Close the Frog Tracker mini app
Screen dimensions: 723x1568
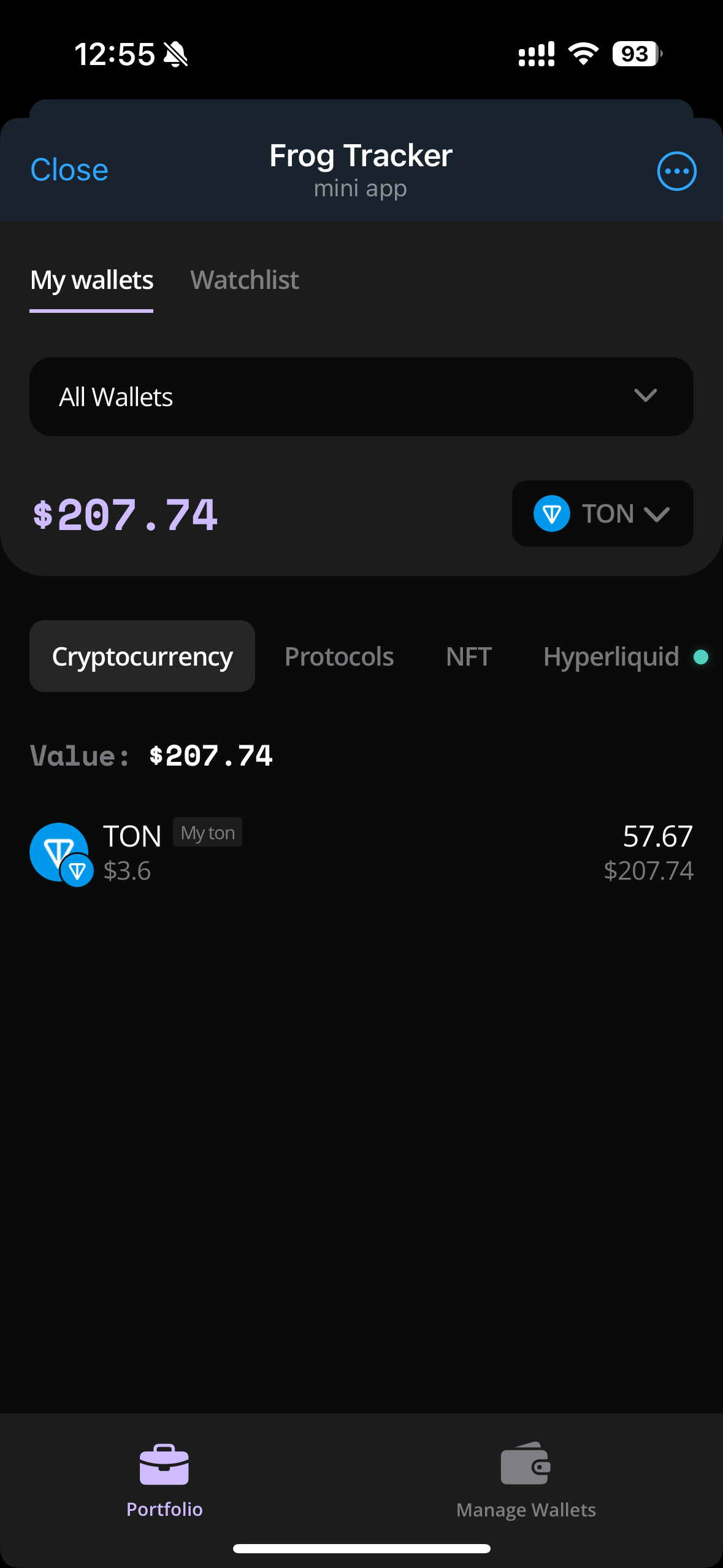tap(69, 170)
